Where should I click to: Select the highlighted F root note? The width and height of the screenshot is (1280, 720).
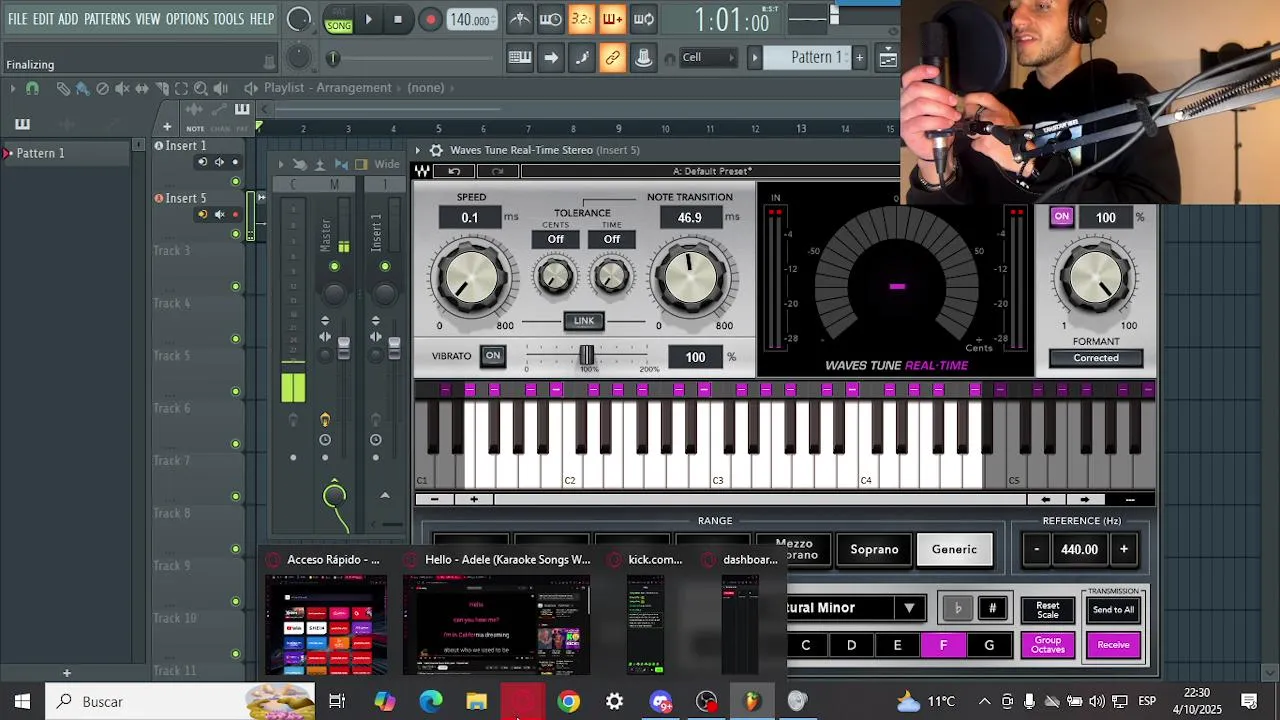943,645
